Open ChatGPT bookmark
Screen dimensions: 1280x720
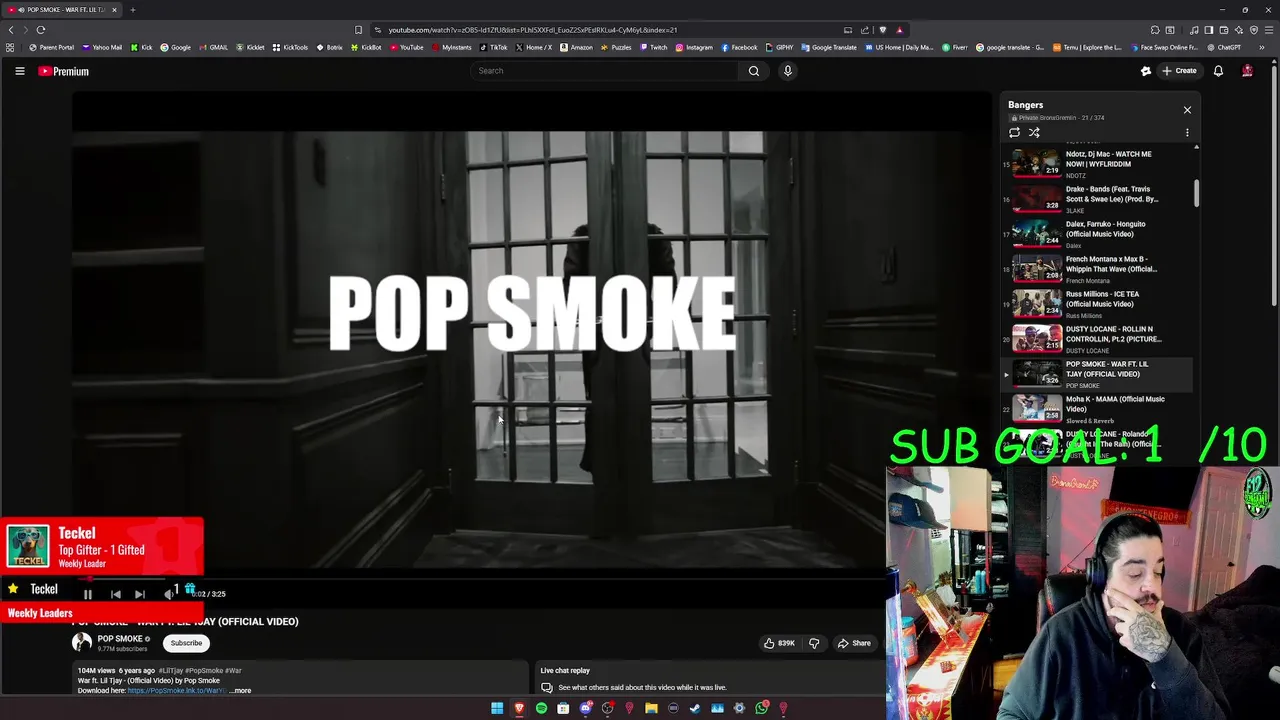(x=1224, y=47)
